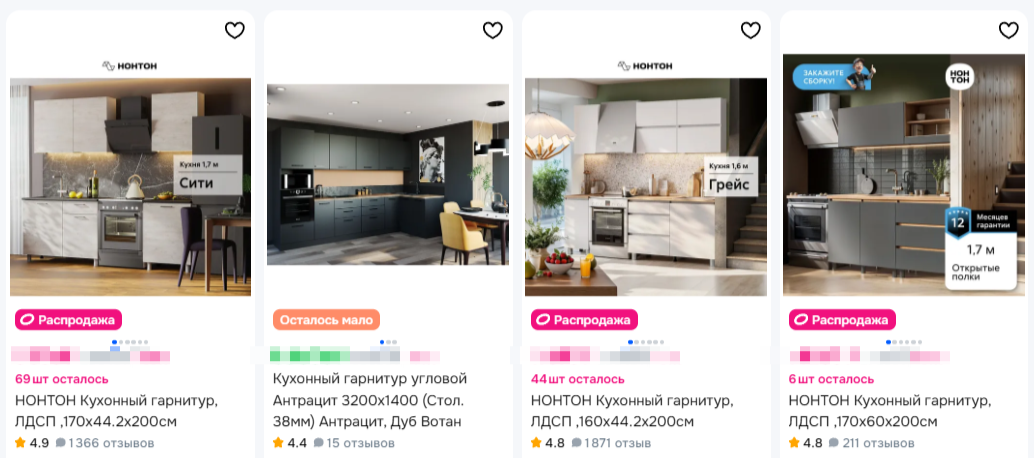Click Распродажа badge on first card
Viewport: 1034px width, 458px height.
tap(69, 320)
